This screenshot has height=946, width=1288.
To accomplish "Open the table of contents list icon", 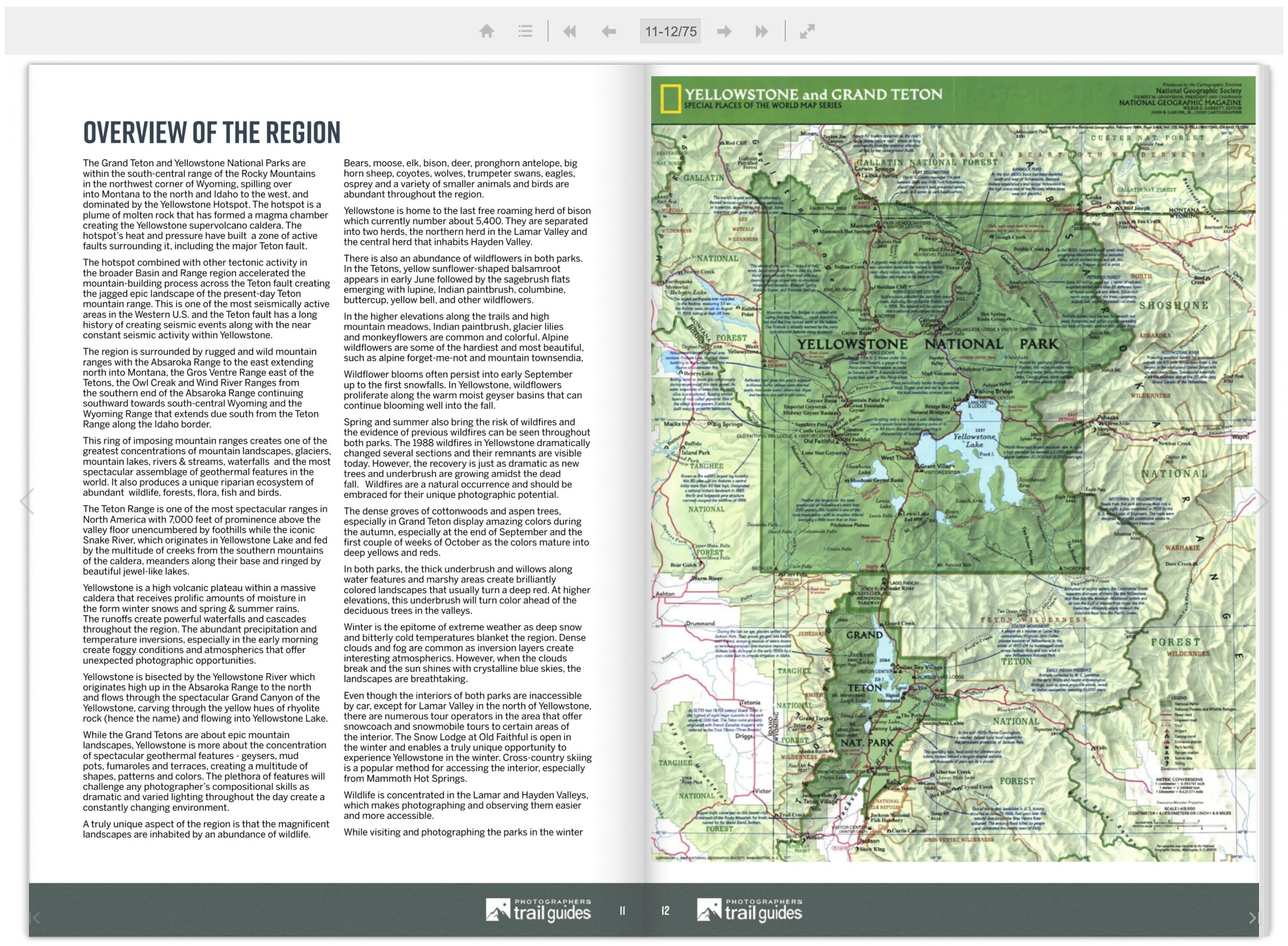I will [525, 31].
